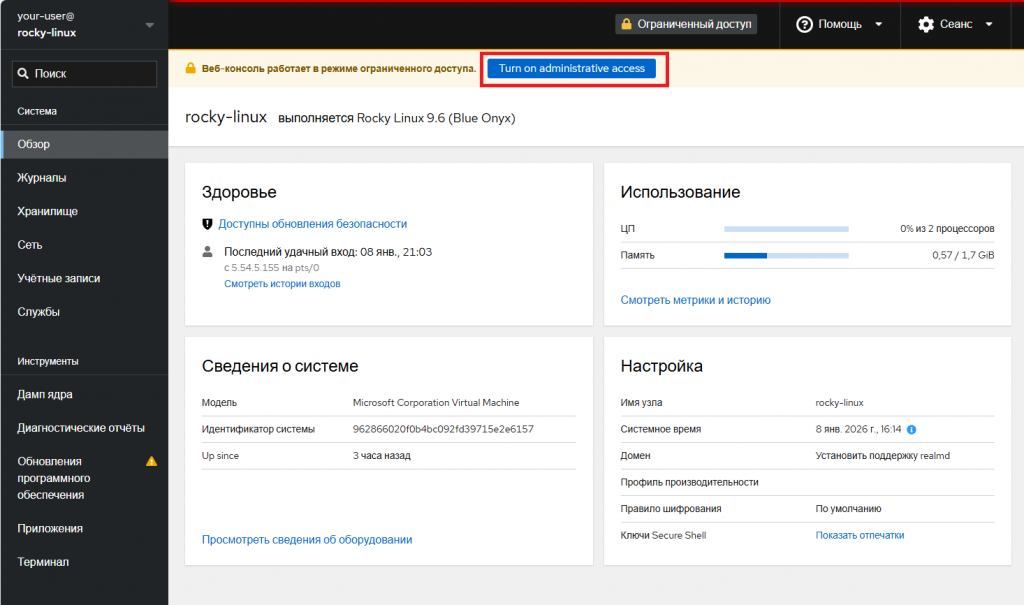The width and height of the screenshot is (1024, 605).
Task: Click the Turn on administrative access button
Action: pyautogui.click(x=573, y=70)
